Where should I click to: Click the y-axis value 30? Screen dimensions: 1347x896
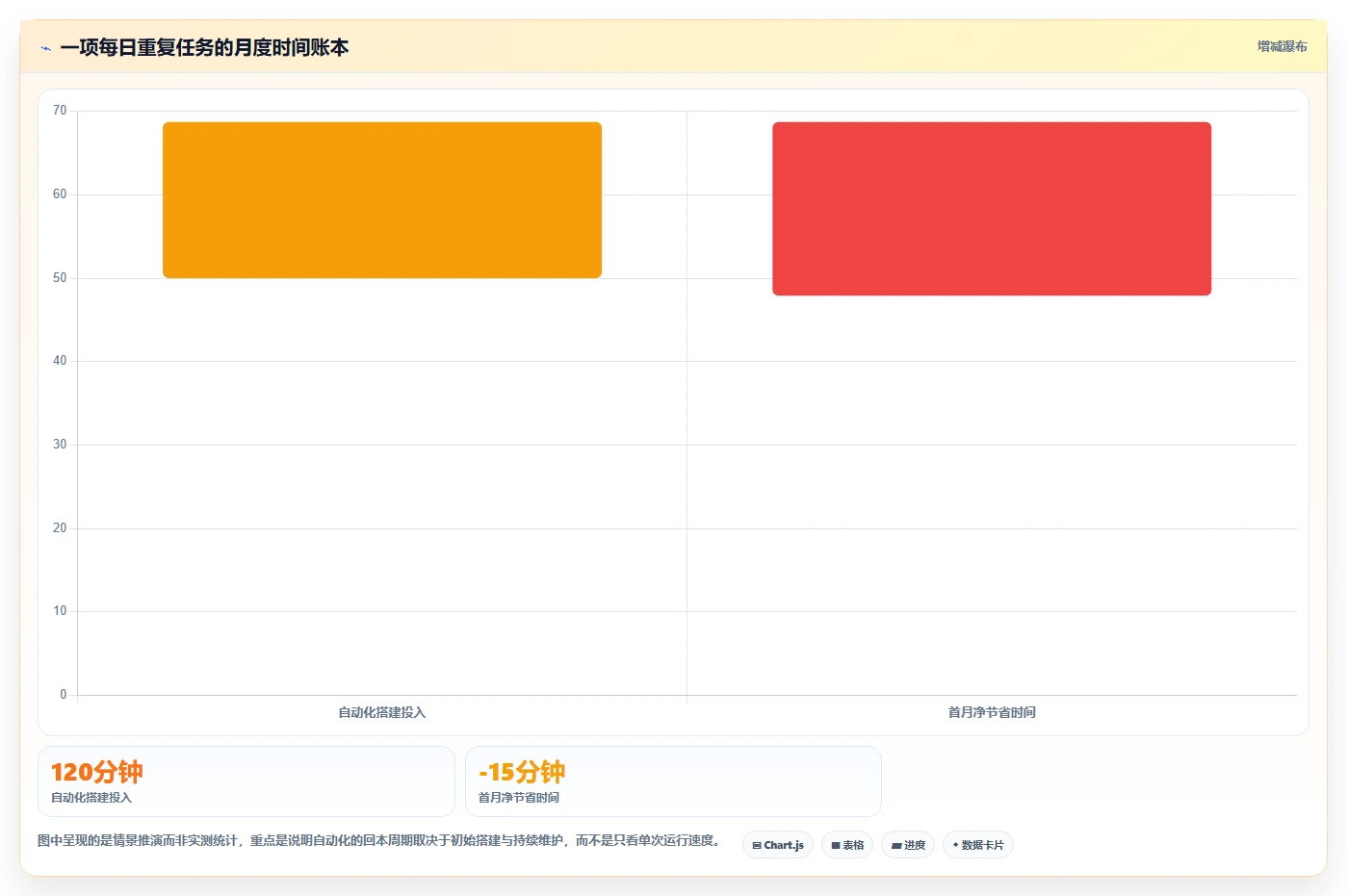click(x=60, y=445)
